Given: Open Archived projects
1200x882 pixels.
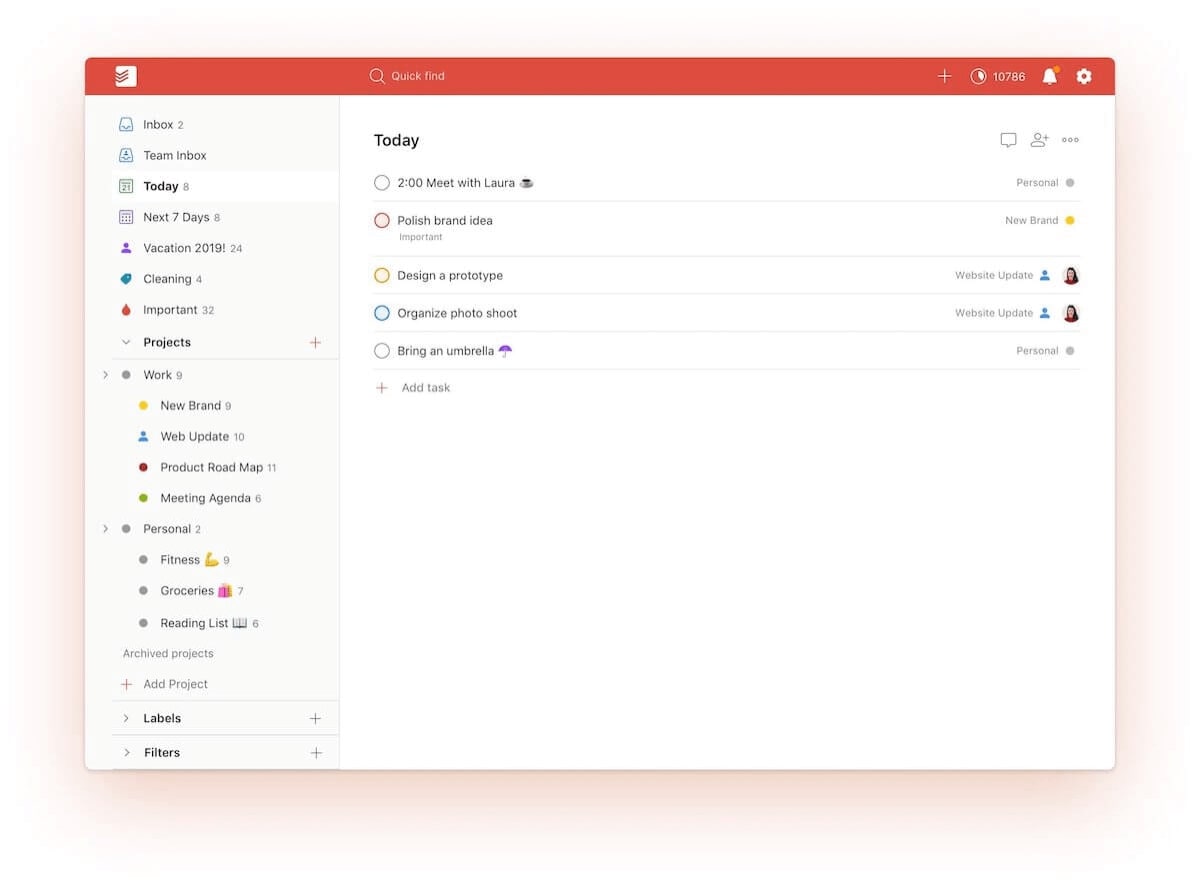Looking at the screenshot, I should pos(167,652).
